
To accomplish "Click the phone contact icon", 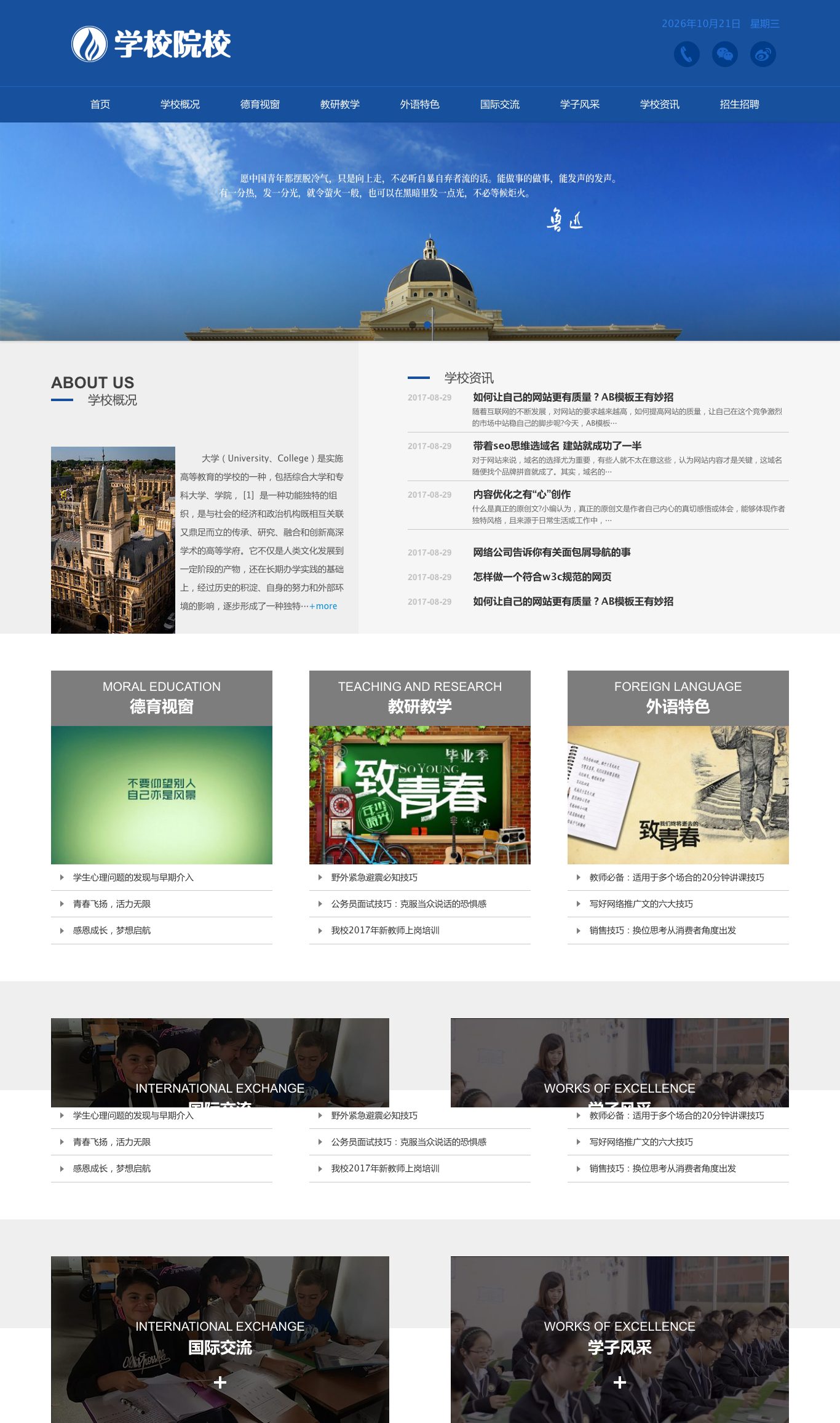I will [x=687, y=54].
